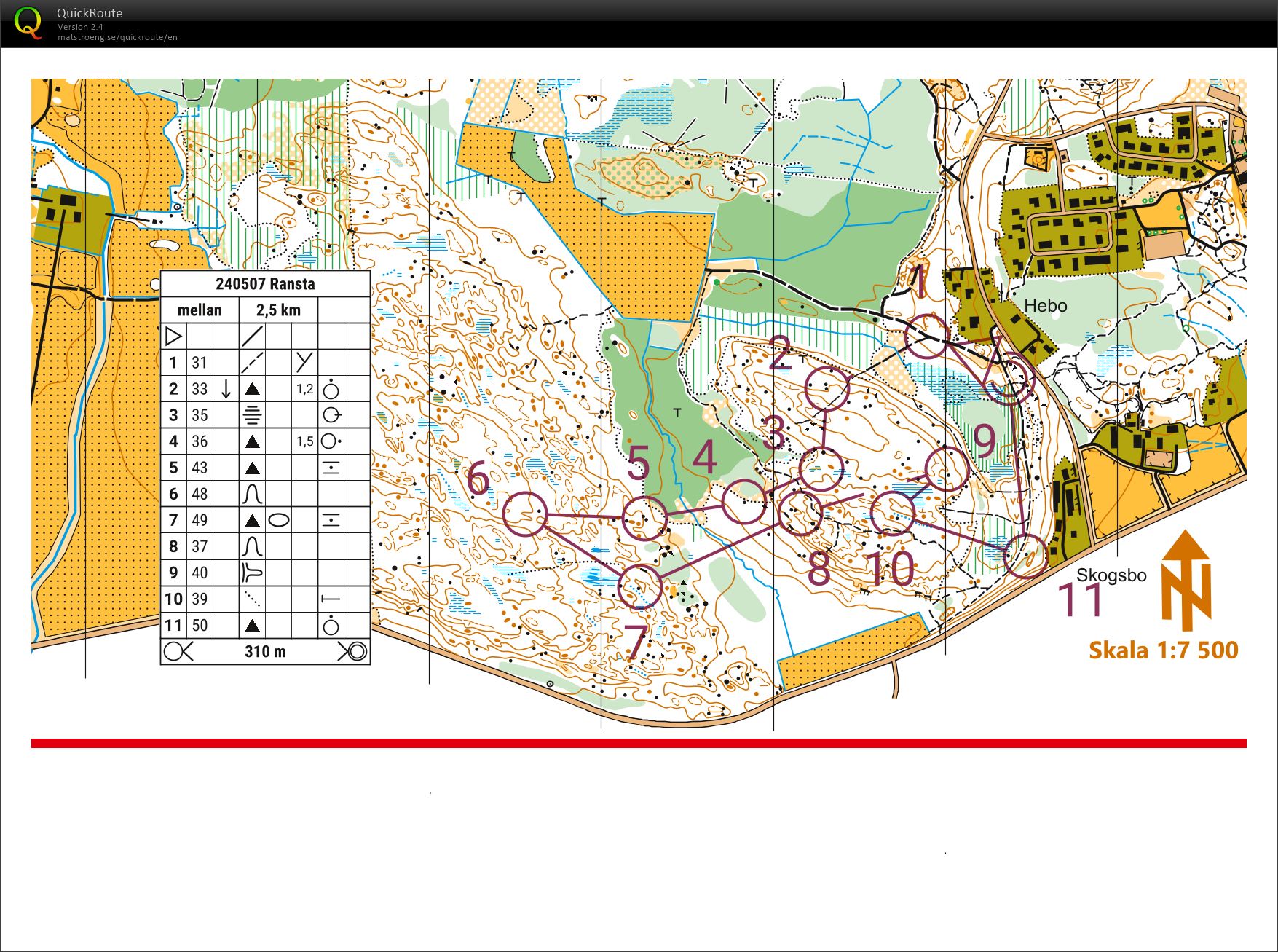
Task: Click the 'Skogsbo' place label
Action: point(1111,575)
